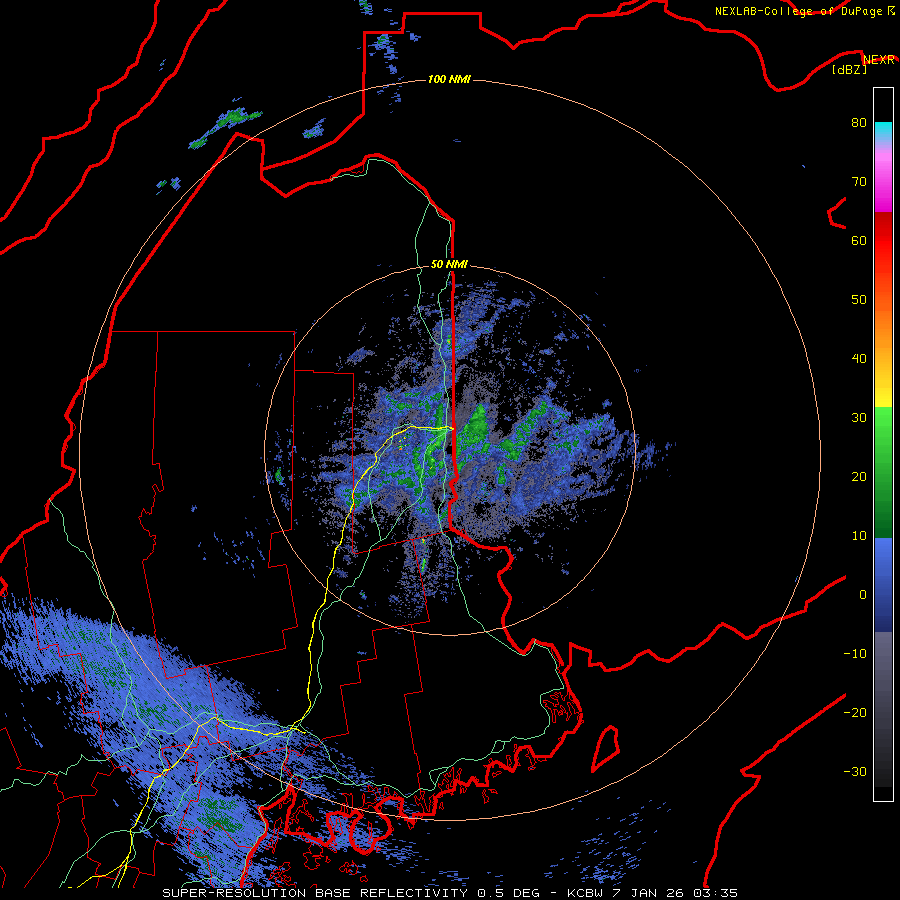Image resolution: width=900 pixels, height=900 pixels.
Task: Click the NEXR label above the color scale
Action: point(879,60)
